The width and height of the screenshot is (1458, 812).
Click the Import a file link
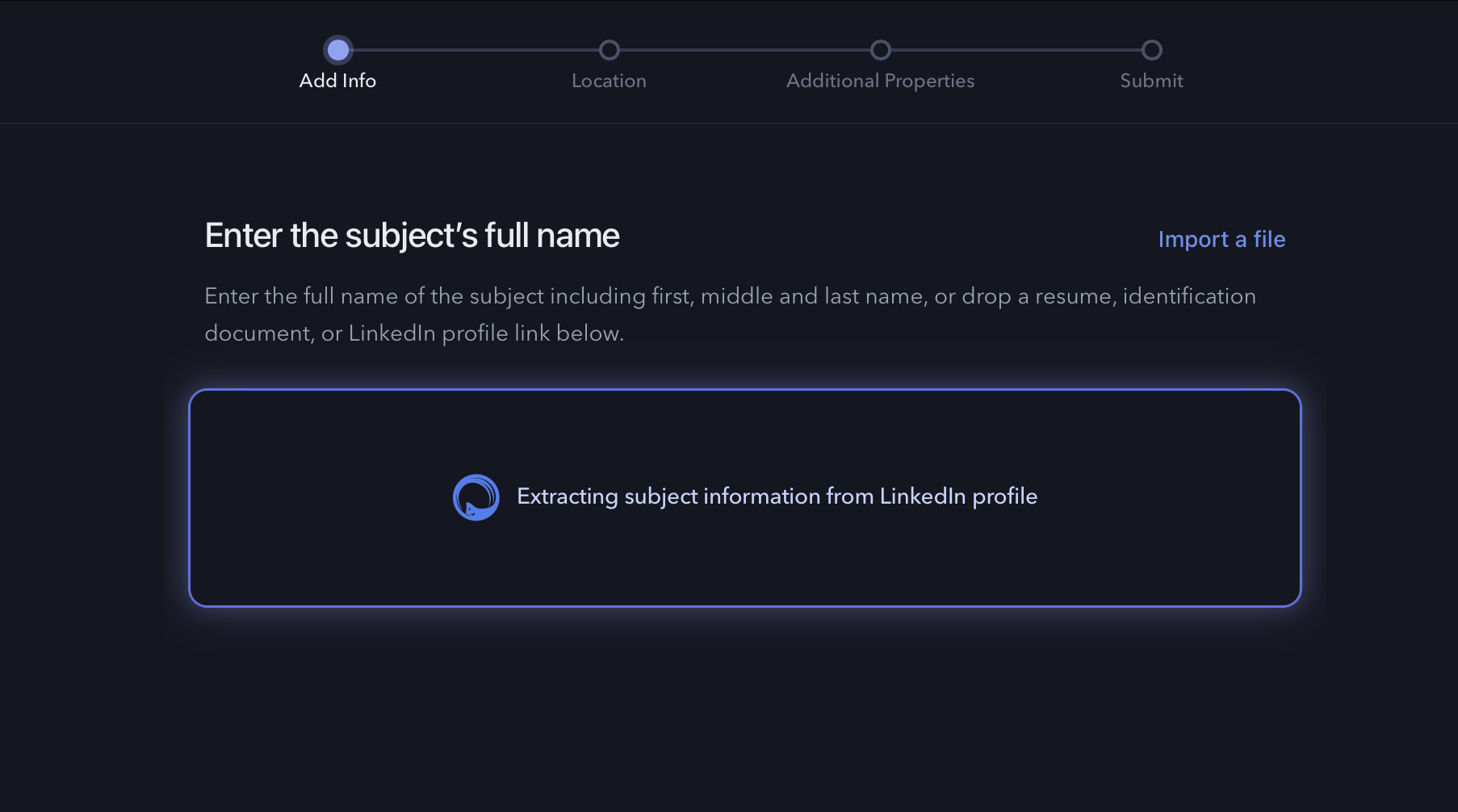1221,240
